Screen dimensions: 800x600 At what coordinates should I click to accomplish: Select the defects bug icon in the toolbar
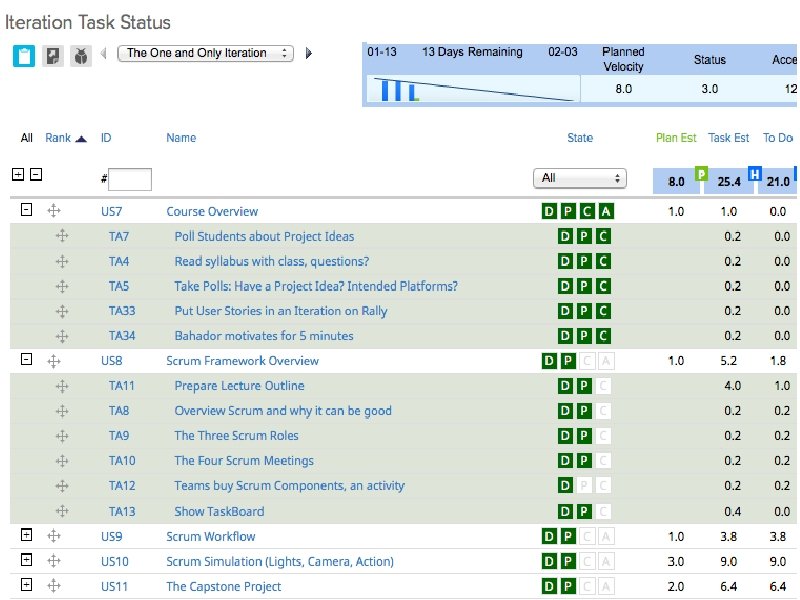pyautogui.click(x=79, y=56)
